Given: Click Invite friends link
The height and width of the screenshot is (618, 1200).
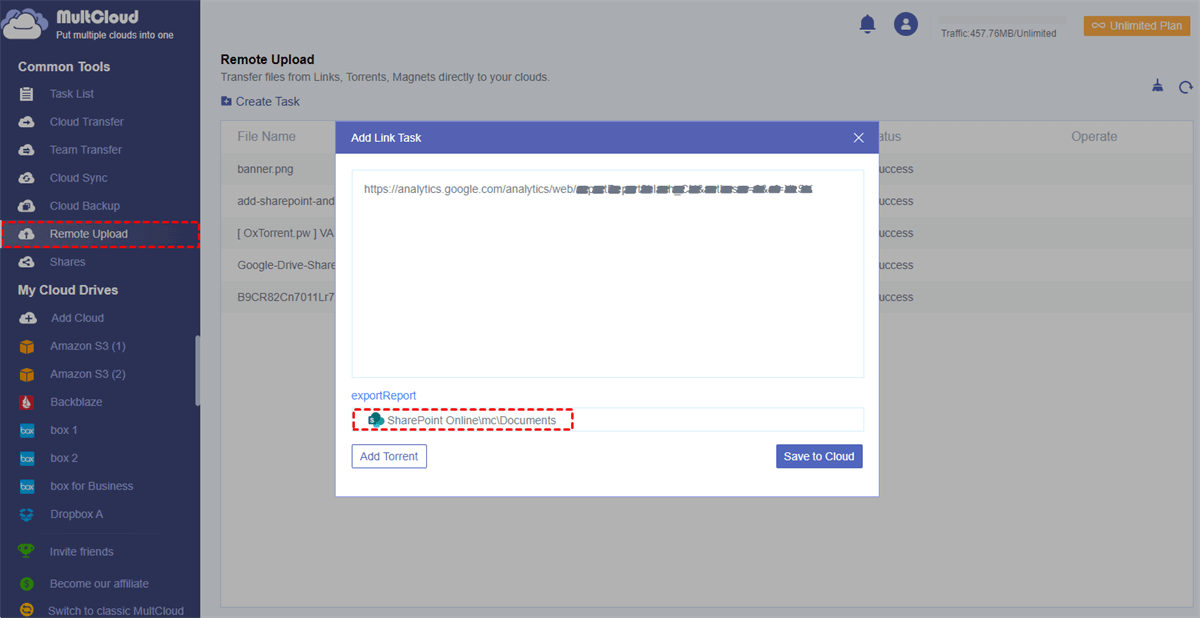Looking at the screenshot, I should tap(82, 551).
